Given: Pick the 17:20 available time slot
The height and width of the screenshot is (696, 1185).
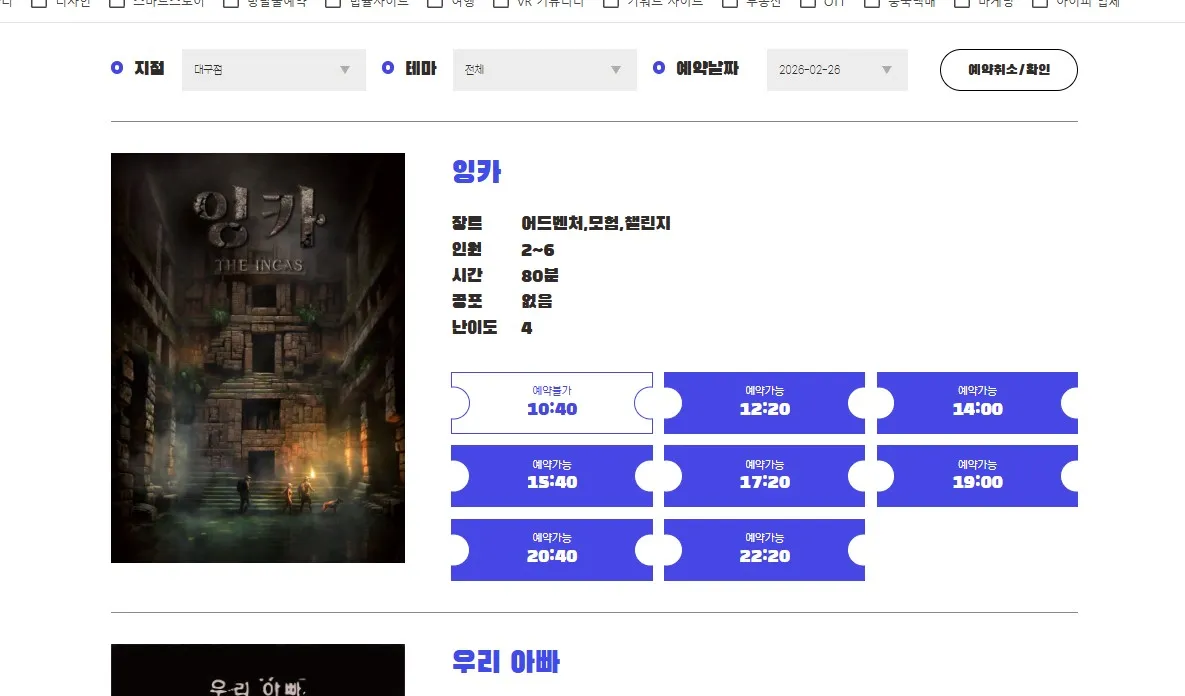Looking at the screenshot, I should click(764, 476).
